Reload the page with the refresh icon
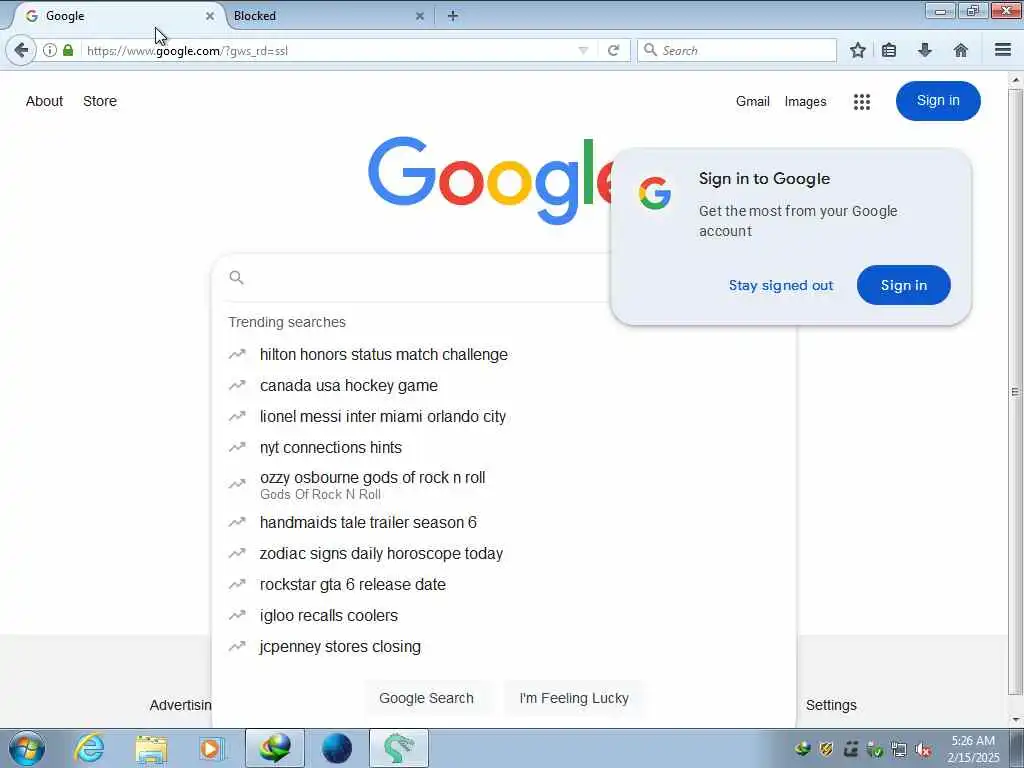The width and height of the screenshot is (1024, 768). (613, 50)
